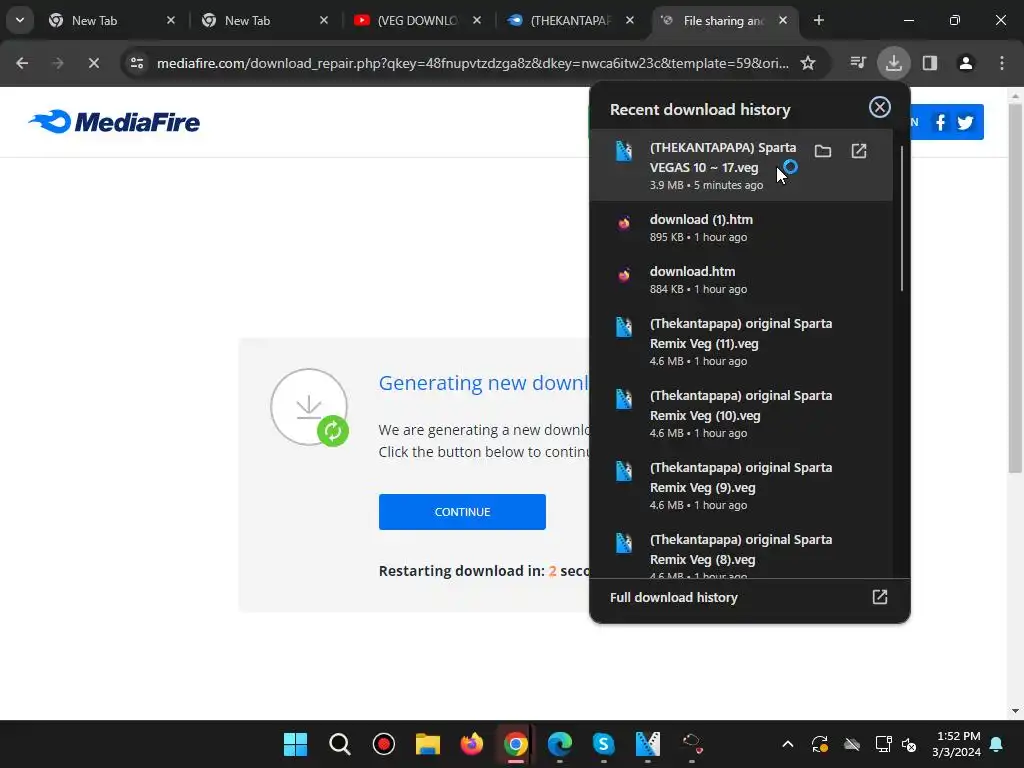
Task: Click the download panel scrollbar
Action: pyautogui.click(x=902, y=219)
